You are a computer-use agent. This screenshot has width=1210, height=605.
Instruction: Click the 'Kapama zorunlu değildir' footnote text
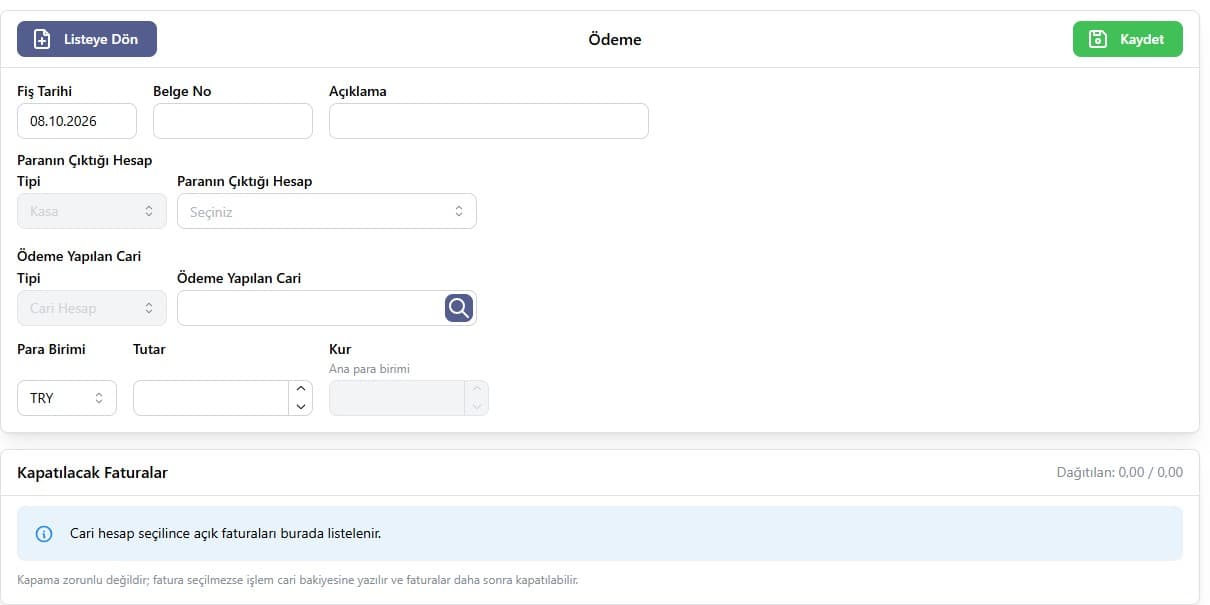tap(298, 580)
